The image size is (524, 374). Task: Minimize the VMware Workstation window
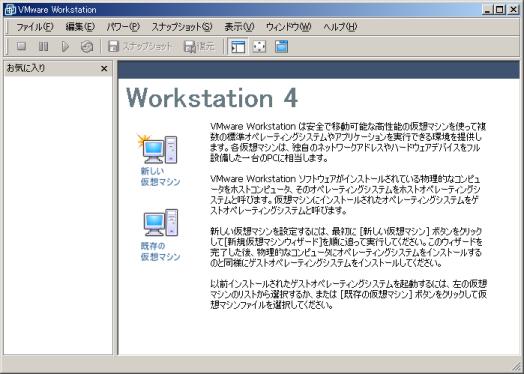[488, 10]
